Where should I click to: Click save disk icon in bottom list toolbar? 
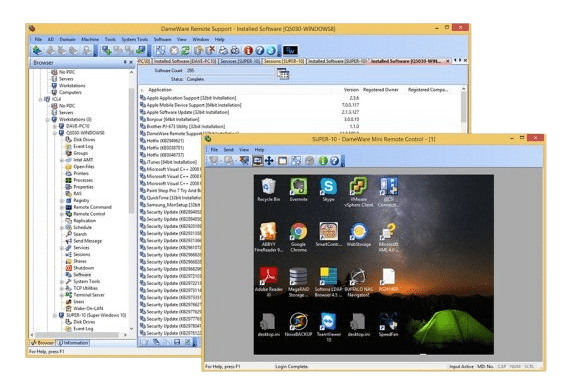[x=177, y=342]
